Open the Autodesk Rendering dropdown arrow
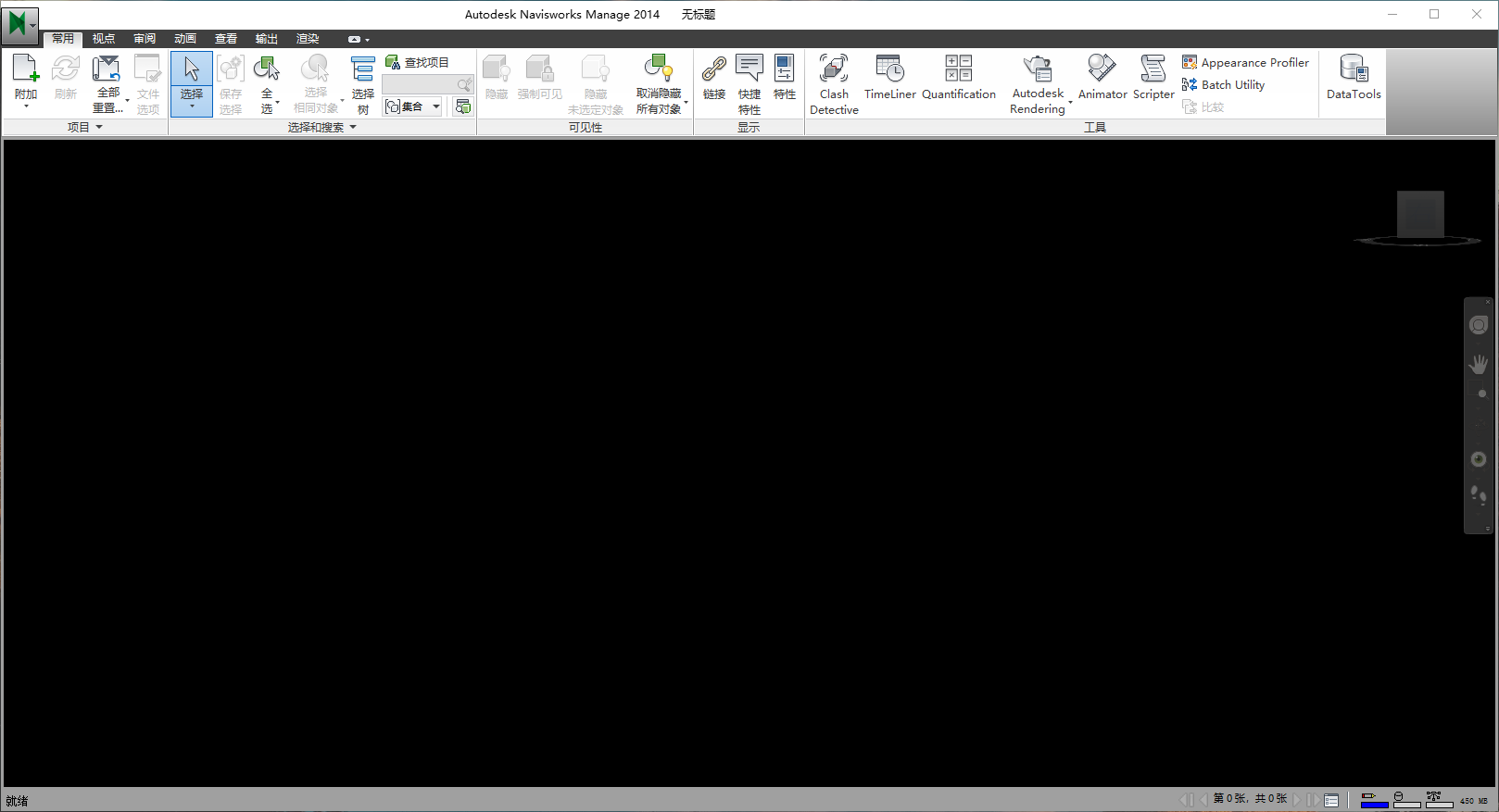The height and width of the screenshot is (812, 1499). 1070,102
